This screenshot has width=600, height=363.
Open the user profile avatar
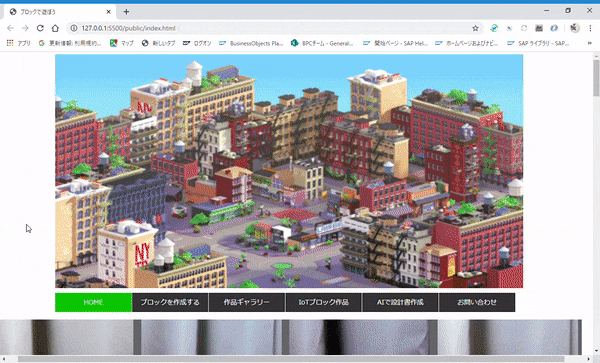[x=574, y=28]
